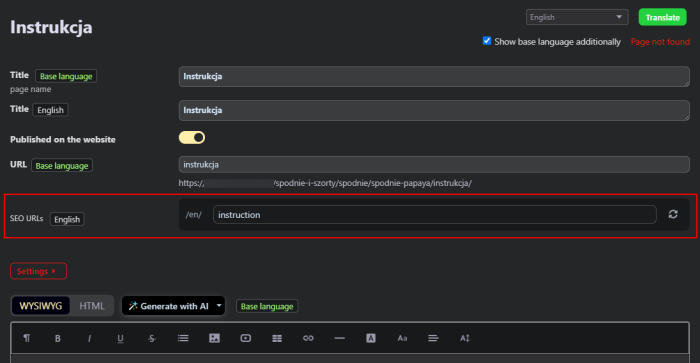Click Base language tag beside top Title
The image size is (700, 363).
[66, 76]
